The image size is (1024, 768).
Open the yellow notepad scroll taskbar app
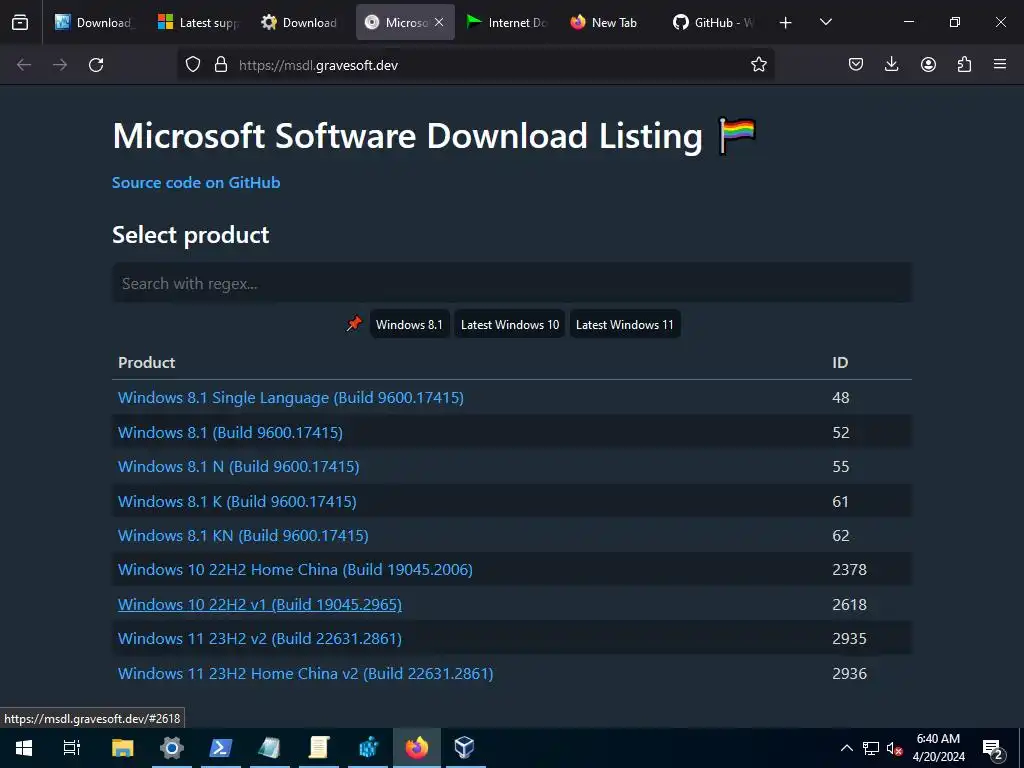tap(319, 748)
